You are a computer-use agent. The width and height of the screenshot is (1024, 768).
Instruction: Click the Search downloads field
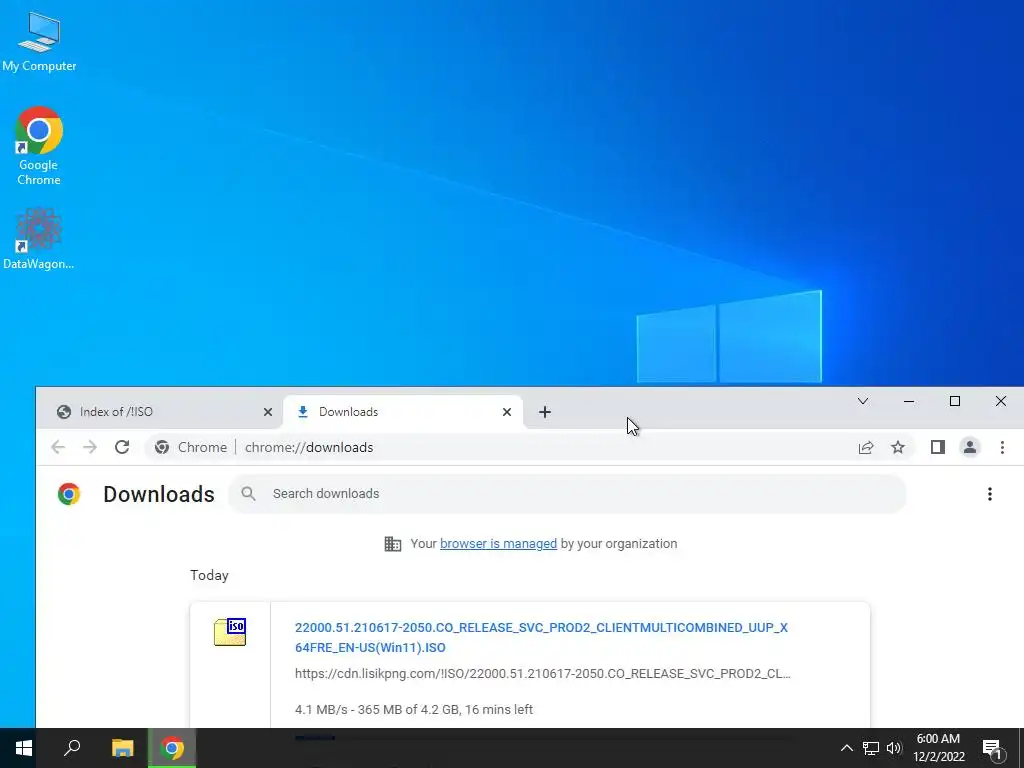[x=567, y=494]
